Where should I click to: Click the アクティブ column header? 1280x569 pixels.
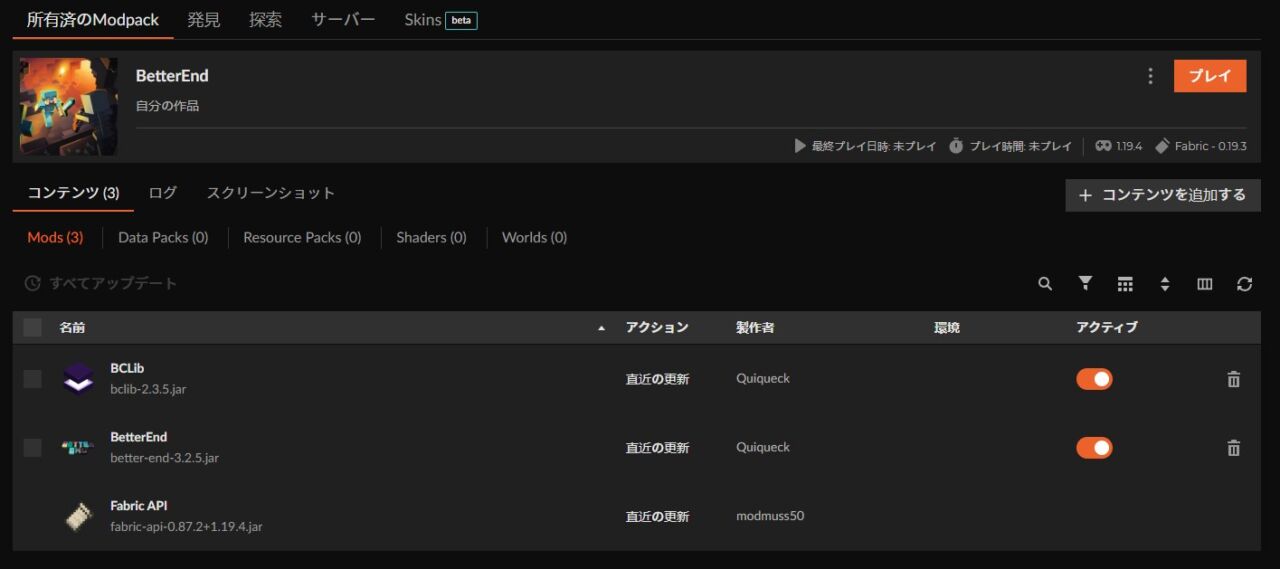point(1107,327)
